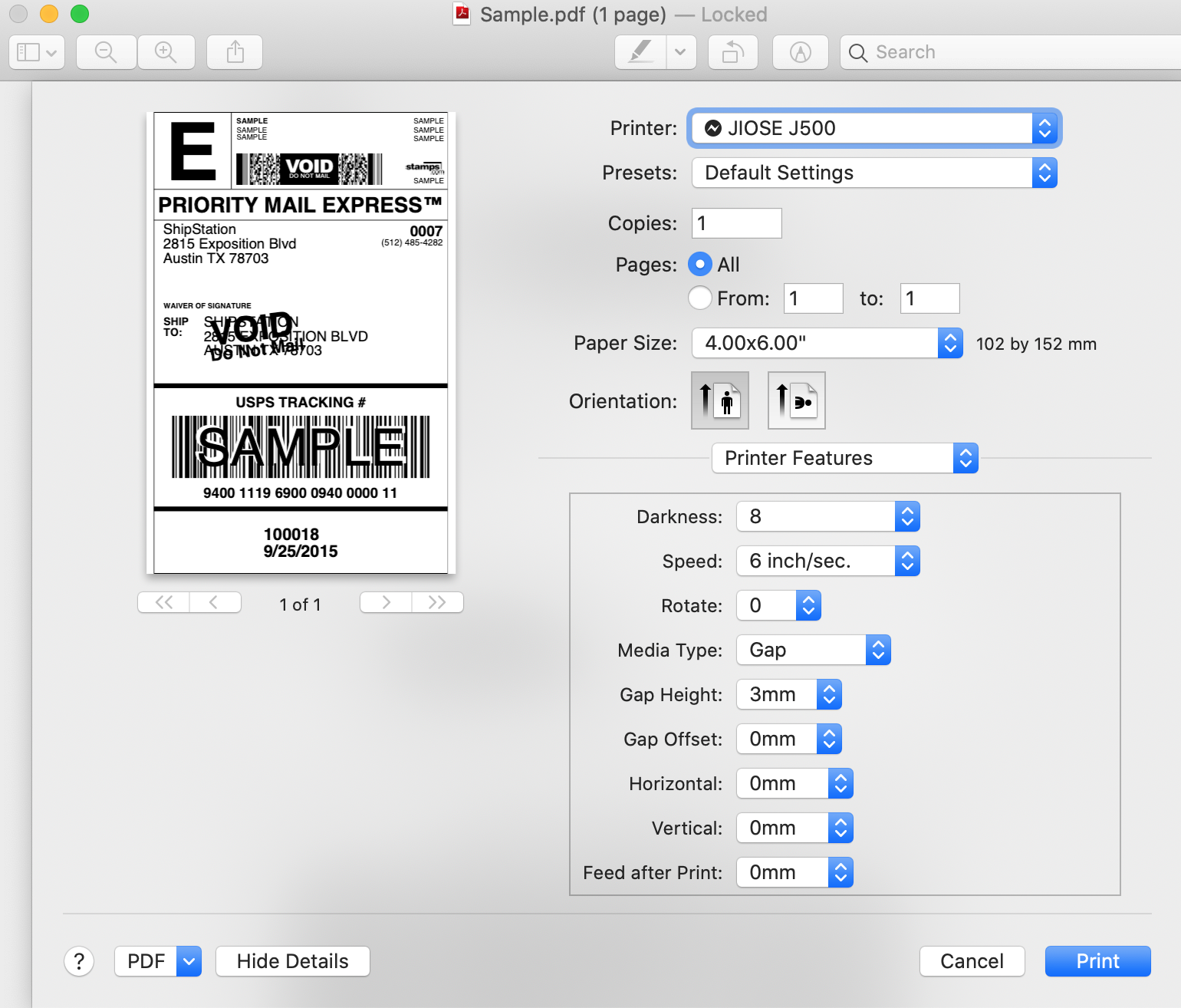Open the Vertical offset dropdown

[794, 828]
